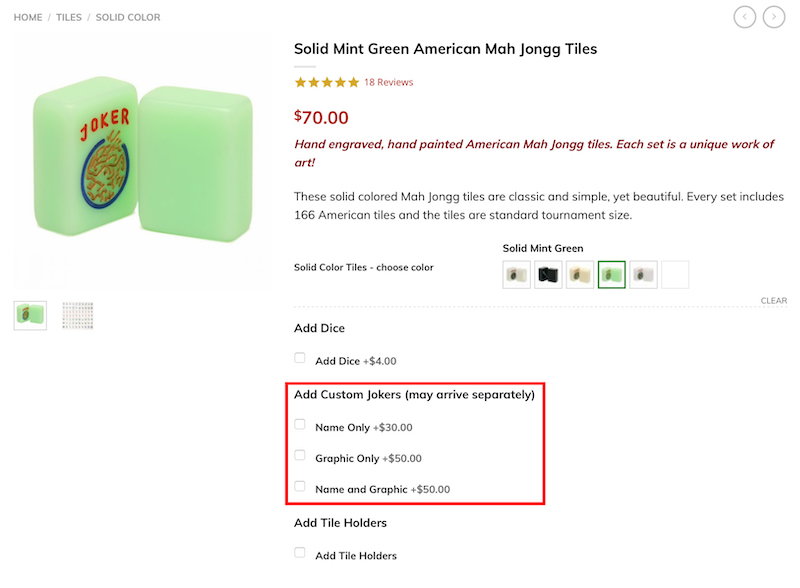Select the mint green tile swatch
Screen dimensions: 800x588
(611, 273)
